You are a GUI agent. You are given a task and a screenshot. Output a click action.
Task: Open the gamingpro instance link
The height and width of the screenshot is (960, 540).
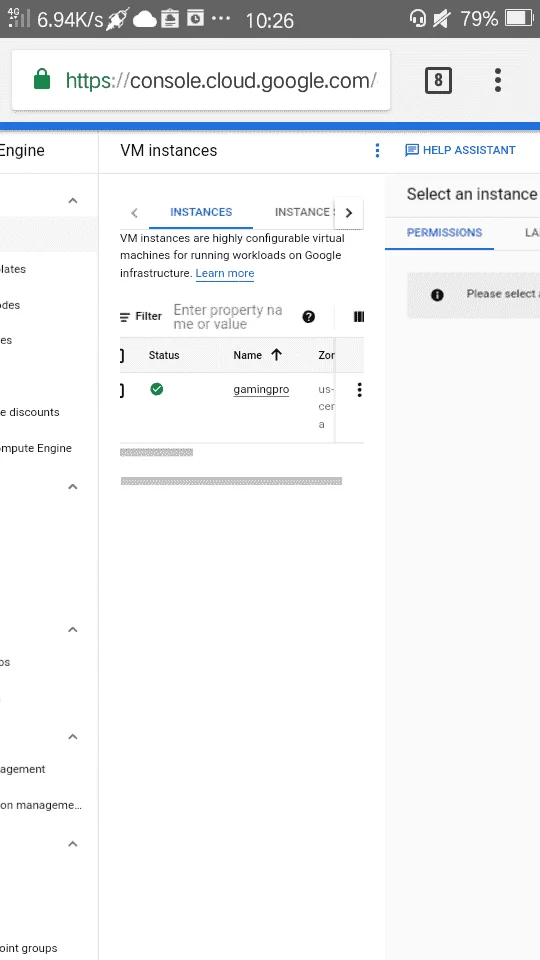261,389
